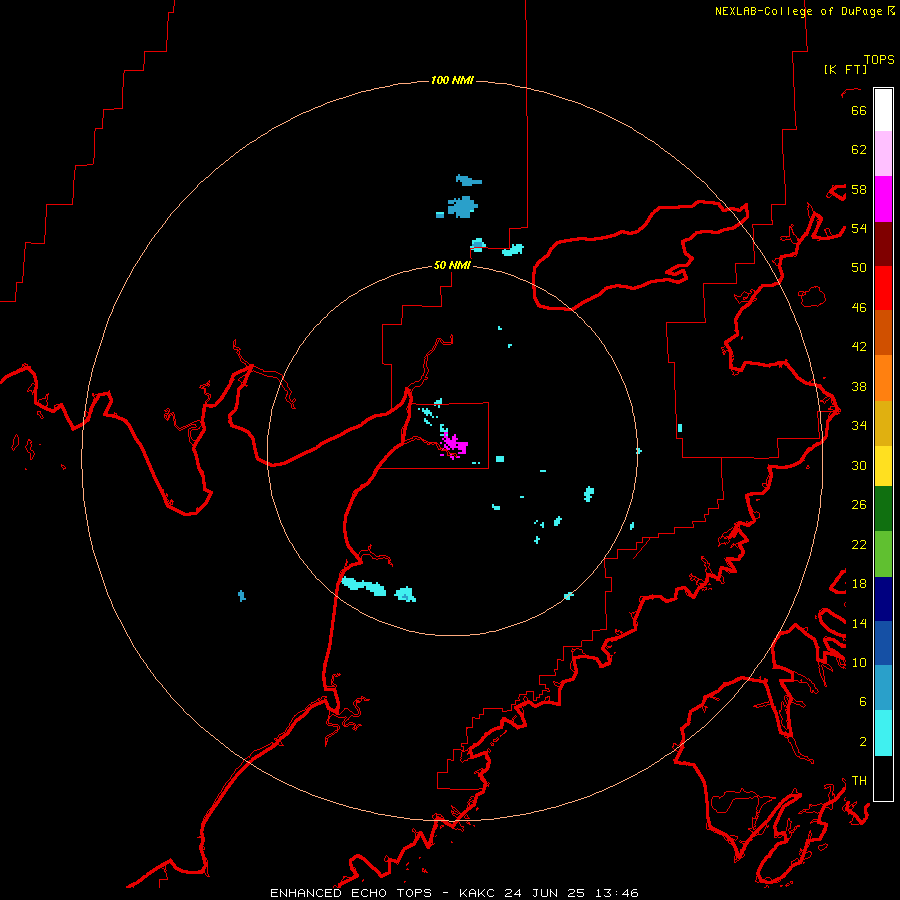Click the "TH" threshold label

(859, 781)
